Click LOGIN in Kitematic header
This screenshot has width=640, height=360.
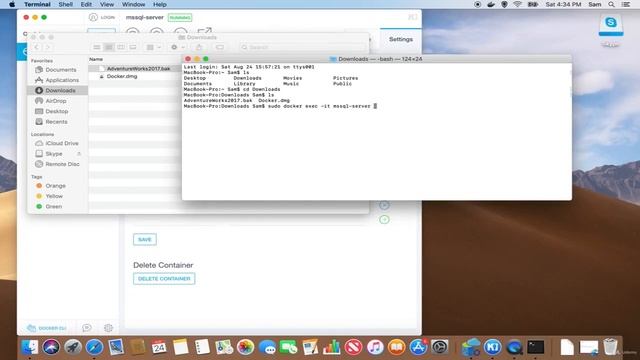(x=102, y=17)
